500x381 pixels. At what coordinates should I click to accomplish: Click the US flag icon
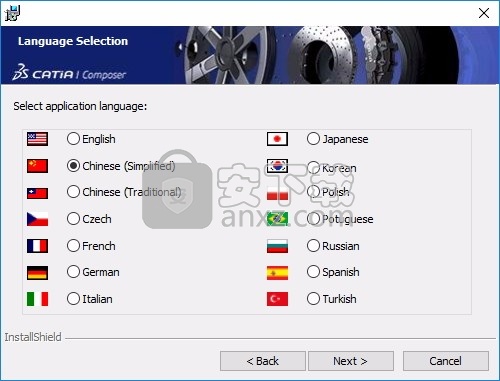tap(37, 139)
